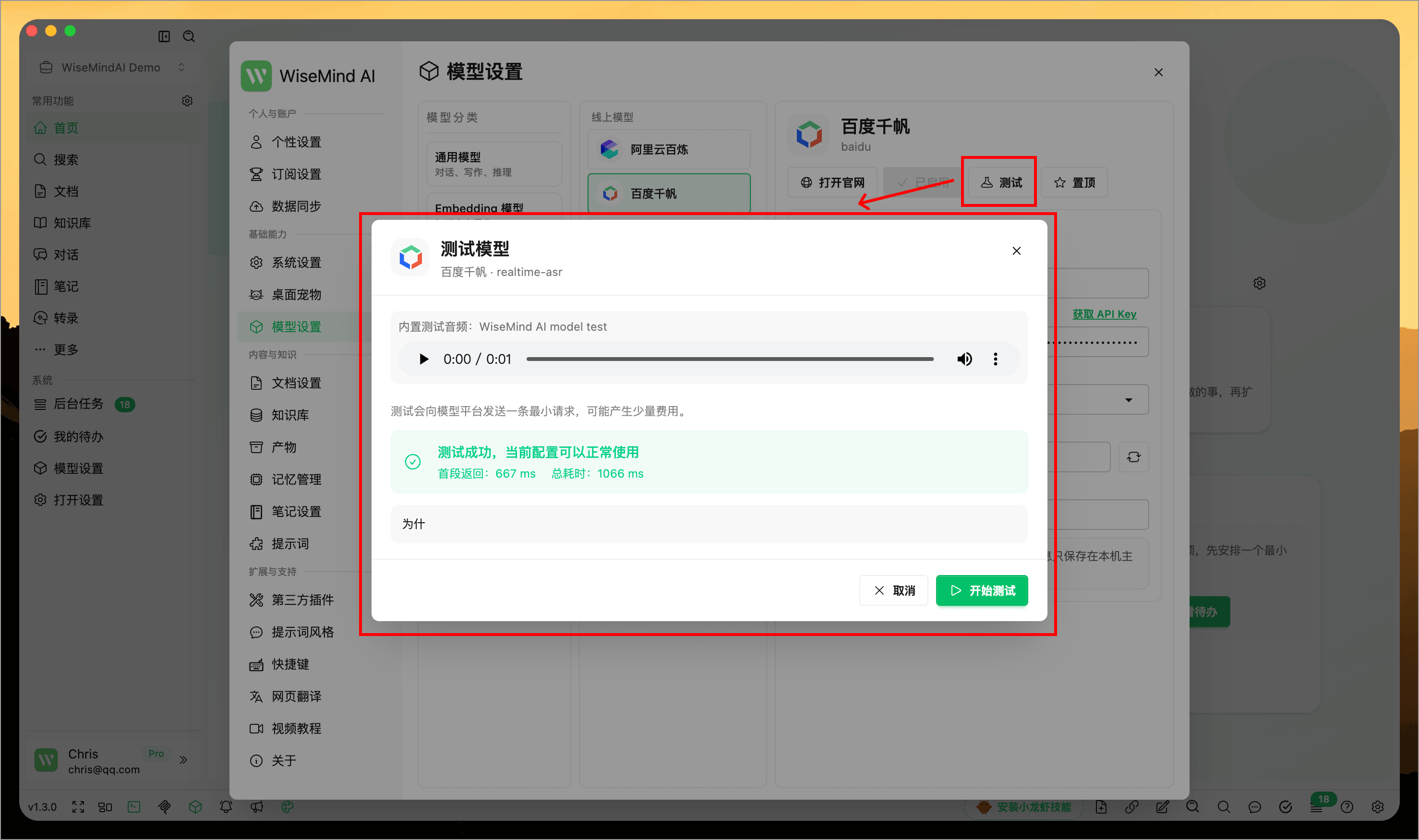Click the megaphone announcement icon
Image resolution: width=1419 pixels, height=840 pixels.
[257, 807]
